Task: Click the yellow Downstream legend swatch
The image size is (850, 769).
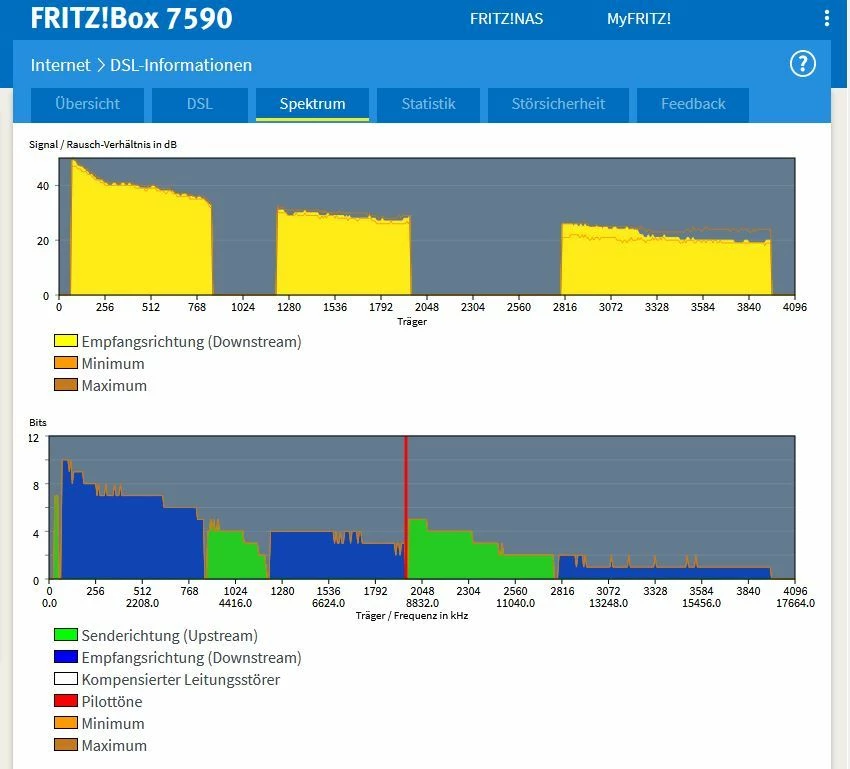Action: pyautogui.click(x=66, y=341)
